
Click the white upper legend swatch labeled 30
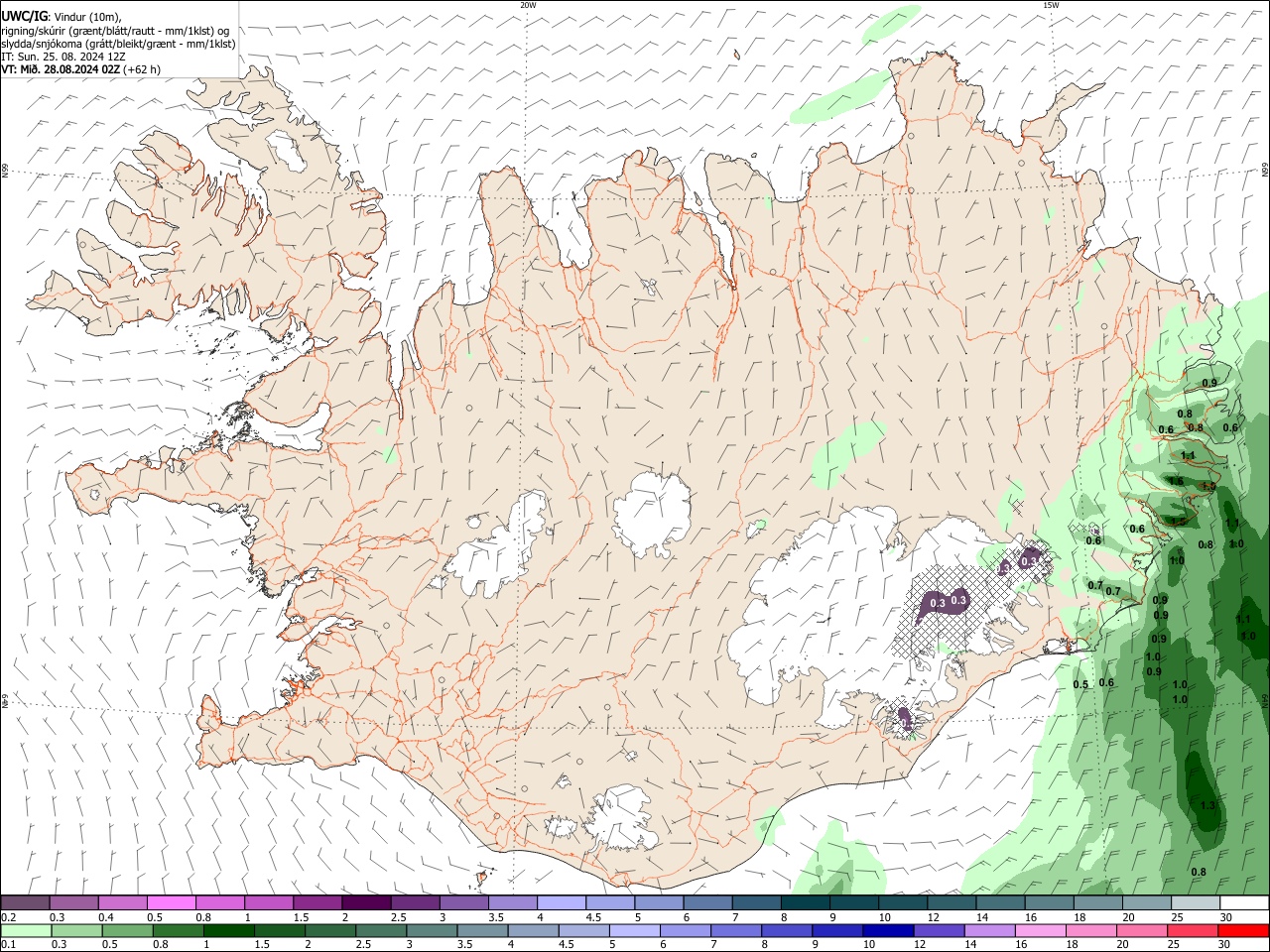pyautogui.click(x=1244, y=903)
